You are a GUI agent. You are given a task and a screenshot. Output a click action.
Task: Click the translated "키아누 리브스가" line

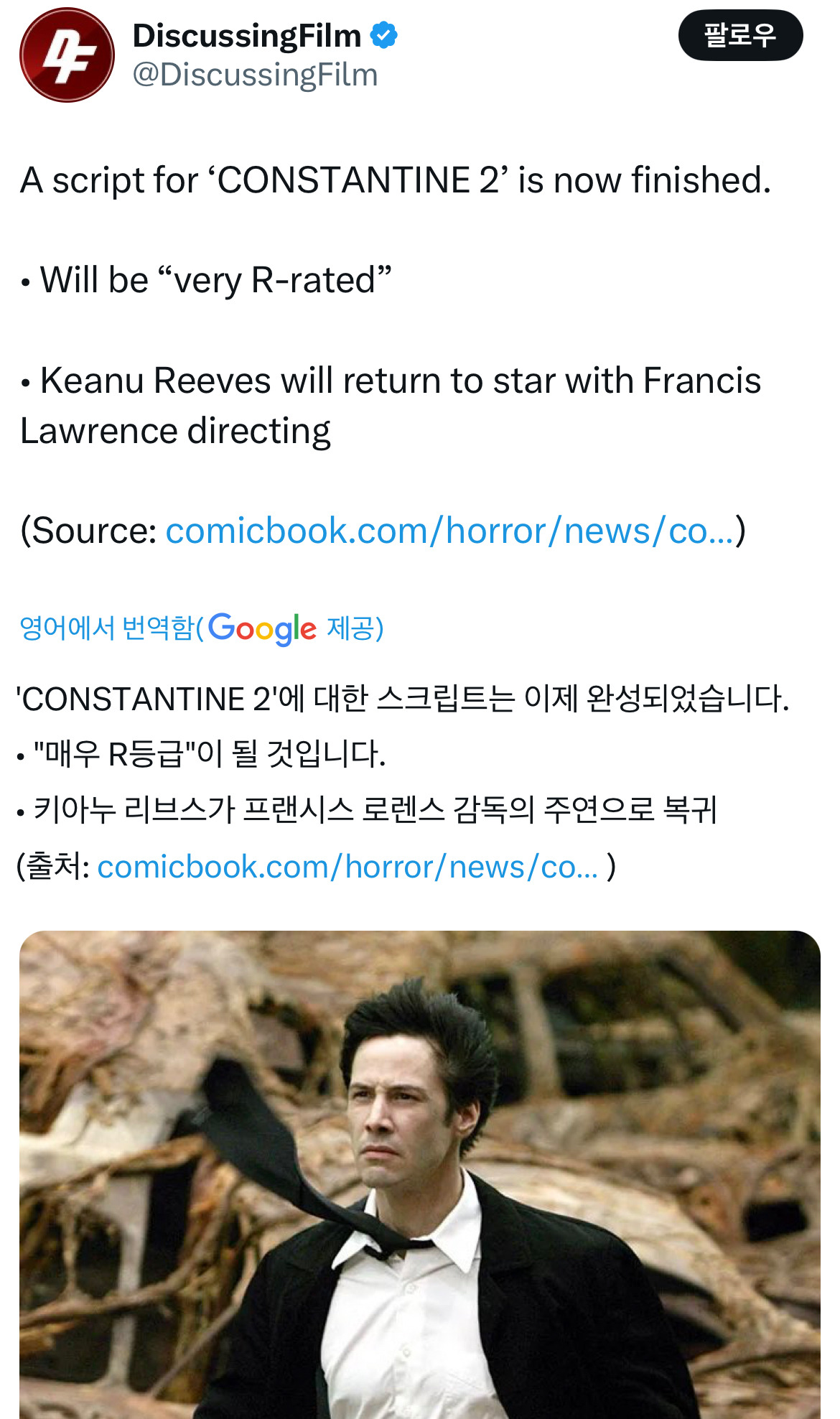(373, 810)
